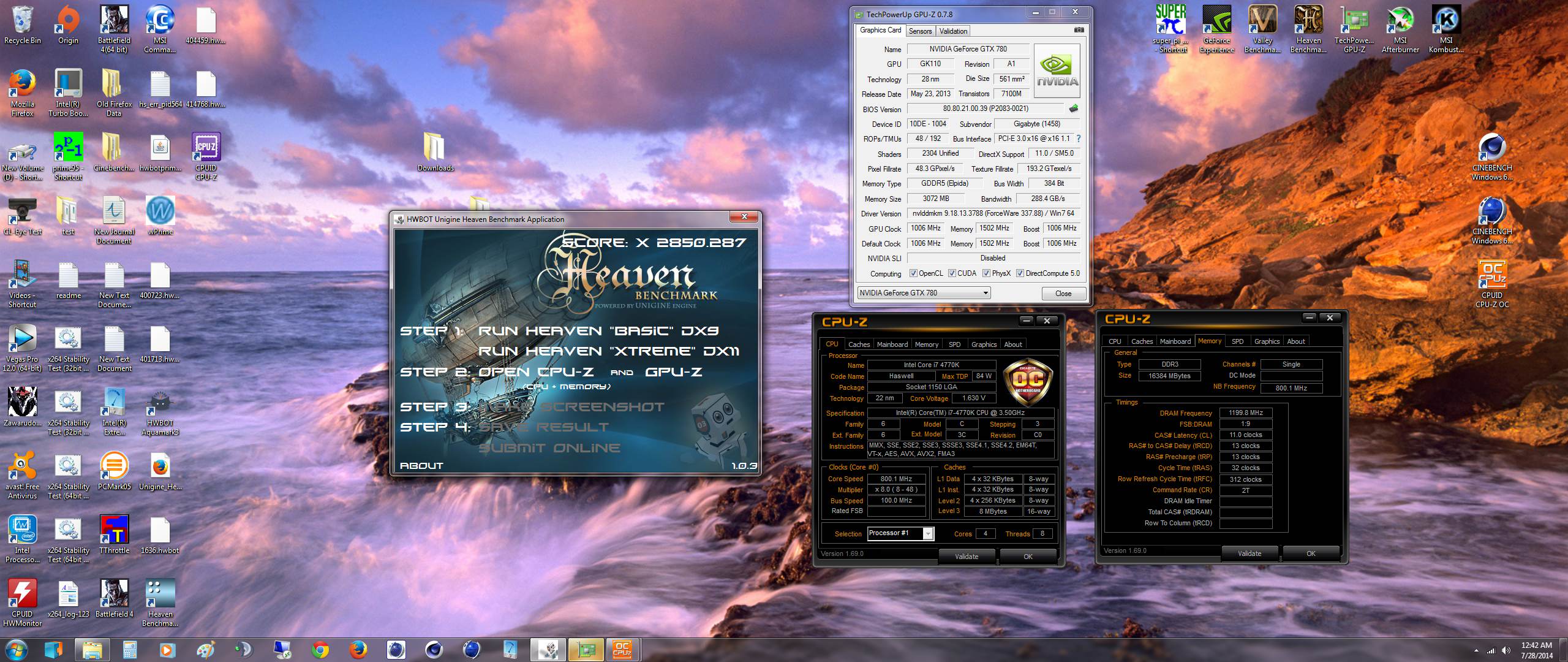Click OK in the right CPU-Z Memory window

click(x=1311, y=554)
